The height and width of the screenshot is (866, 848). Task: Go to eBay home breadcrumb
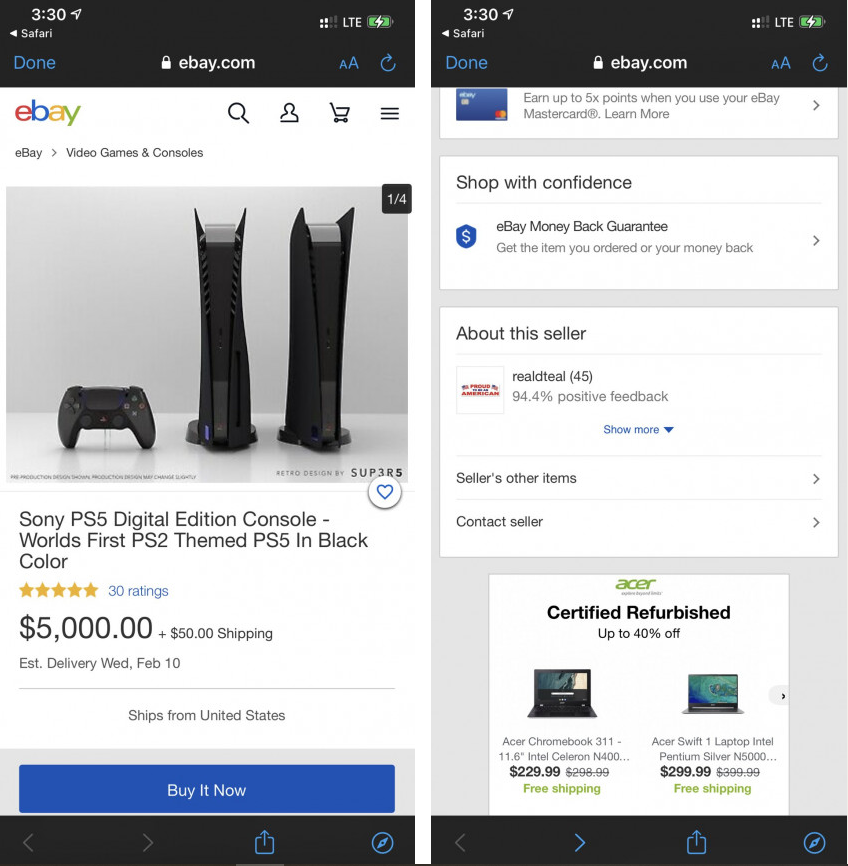28,153
